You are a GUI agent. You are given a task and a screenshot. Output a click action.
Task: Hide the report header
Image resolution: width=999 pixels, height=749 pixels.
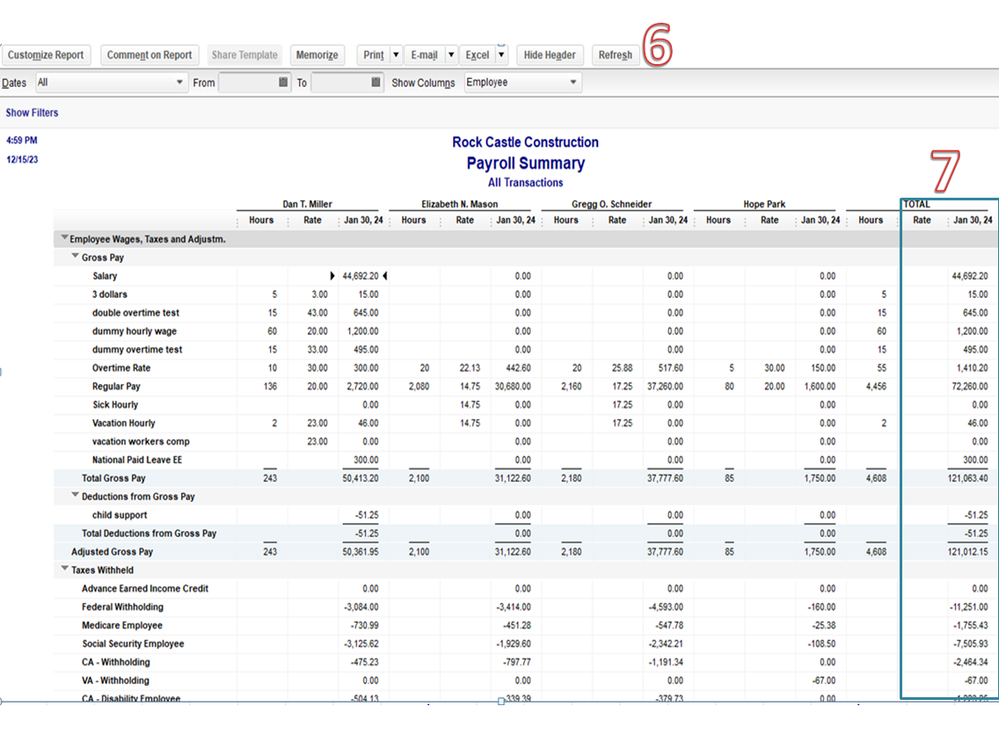[x=549, y=55]
